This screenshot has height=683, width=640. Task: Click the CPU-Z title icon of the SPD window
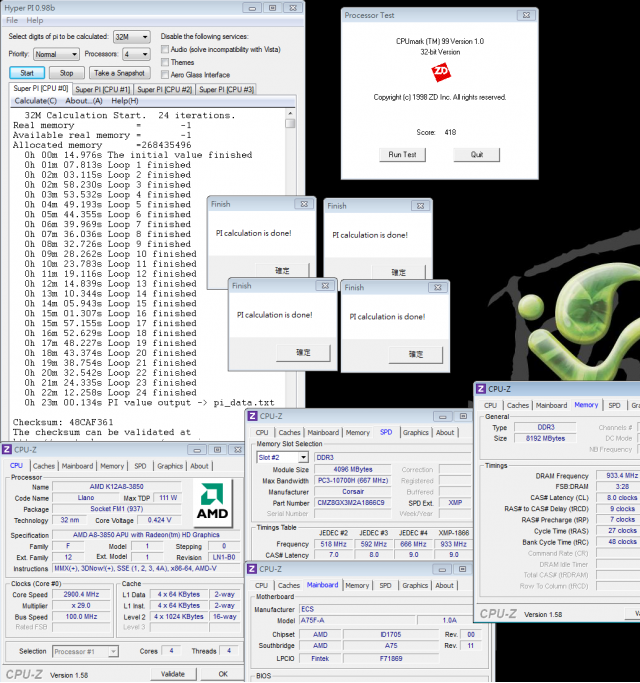(x=252, y=416)
